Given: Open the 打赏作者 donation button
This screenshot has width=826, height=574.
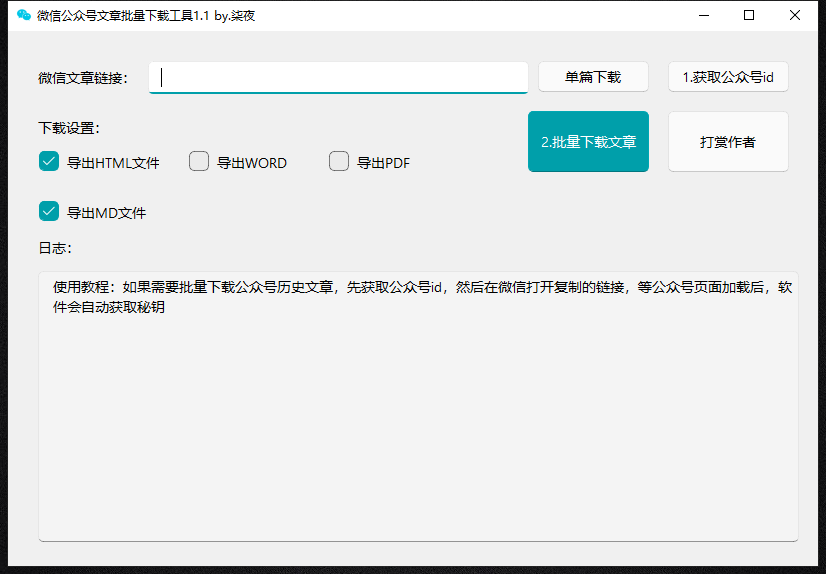Looking at the screenshot, I should (727, 142).
